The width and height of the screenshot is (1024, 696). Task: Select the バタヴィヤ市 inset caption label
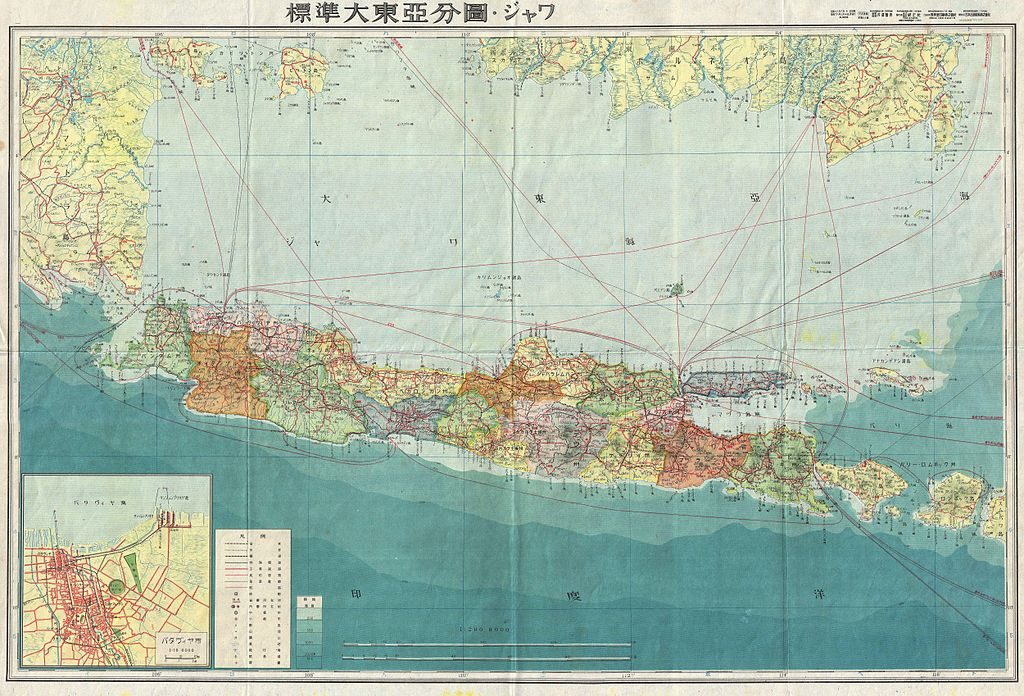tap(182, 640)
